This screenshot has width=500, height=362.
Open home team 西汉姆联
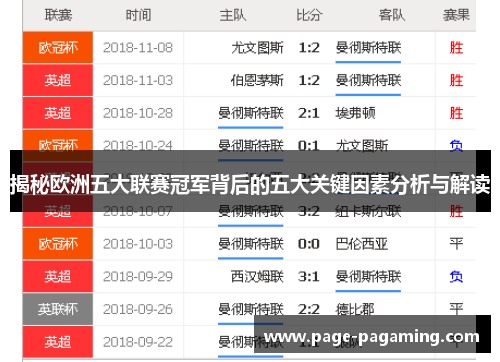(x=257, y=277)
